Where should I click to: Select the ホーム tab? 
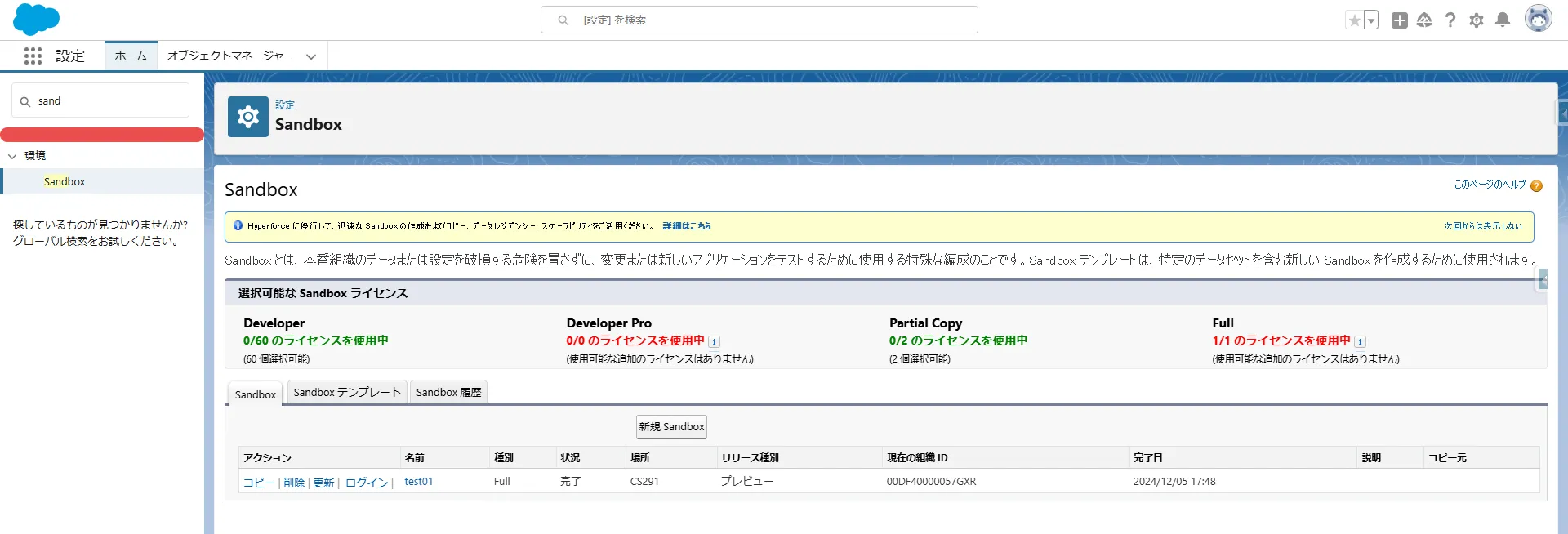pyautogui.click(x=131, y=56)
